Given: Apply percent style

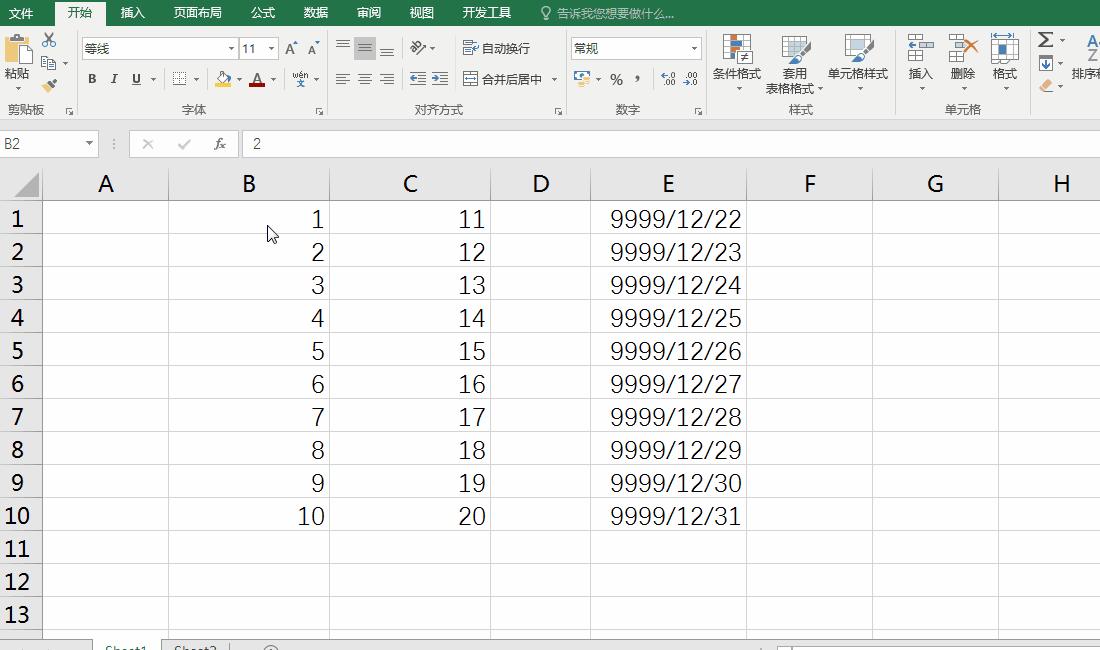Looking at the screenshot, I should tap(617, 79).
